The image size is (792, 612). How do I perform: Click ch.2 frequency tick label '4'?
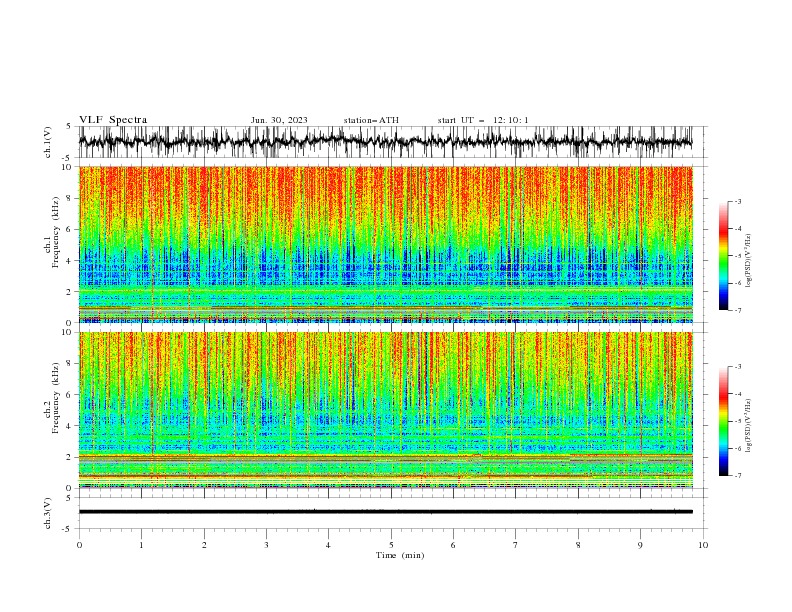70,426
